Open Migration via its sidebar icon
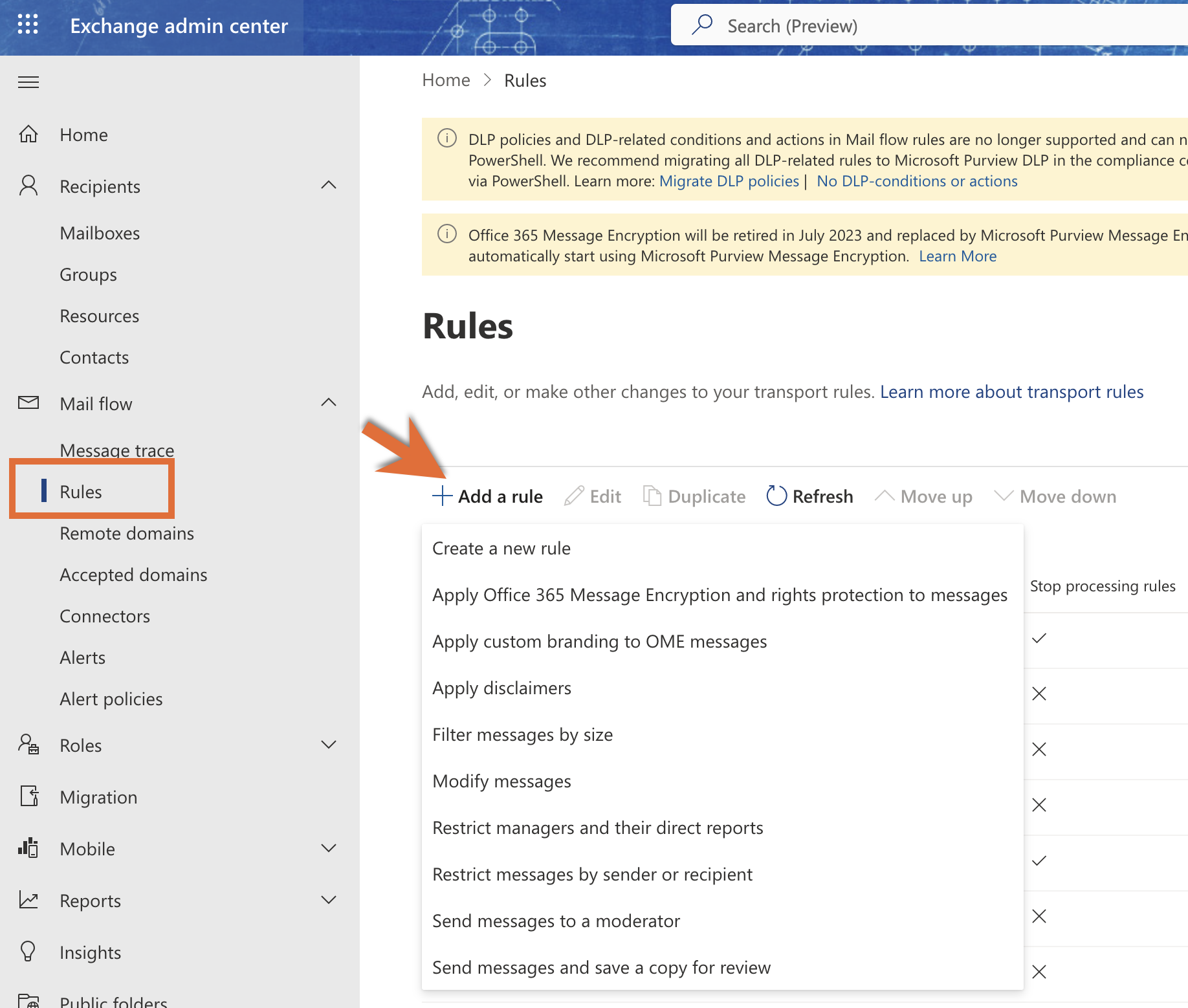1188x1008 pixels. click(28, 796)
